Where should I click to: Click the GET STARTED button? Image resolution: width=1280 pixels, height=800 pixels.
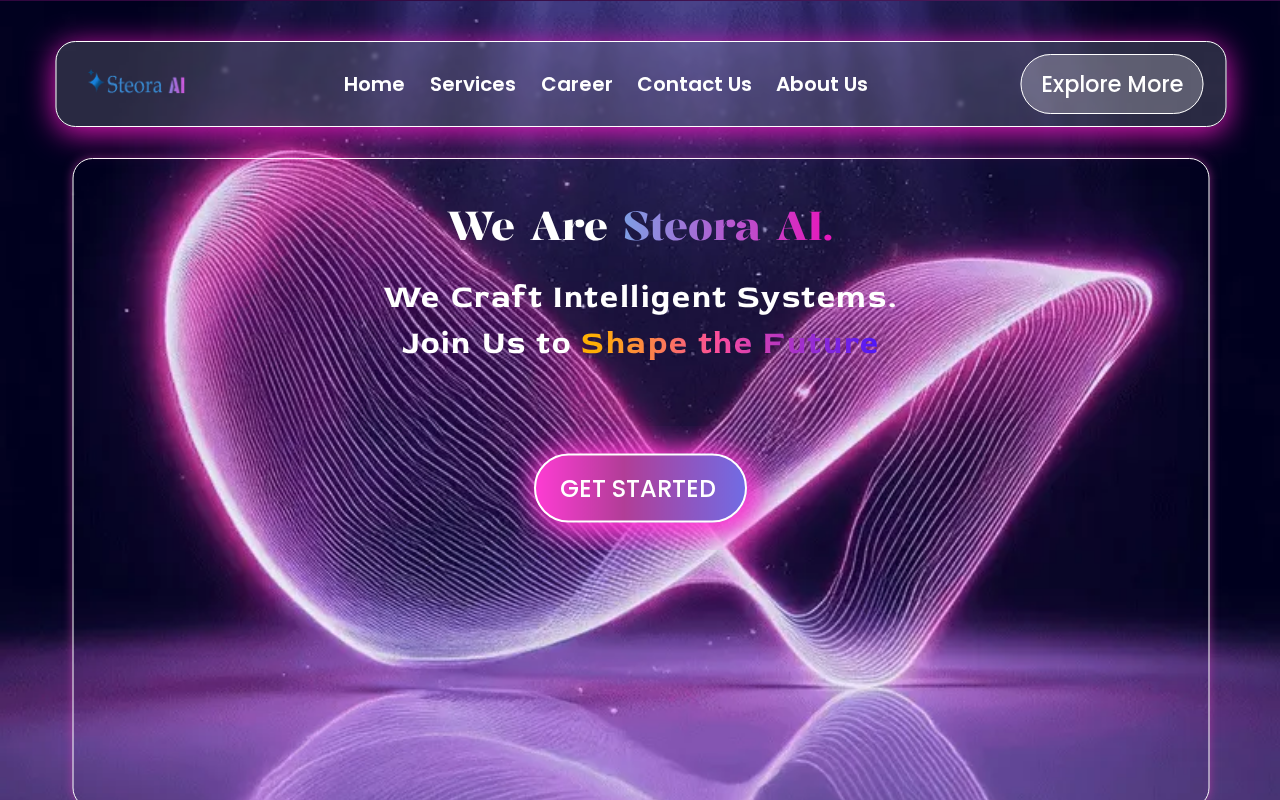coord(640,488)
